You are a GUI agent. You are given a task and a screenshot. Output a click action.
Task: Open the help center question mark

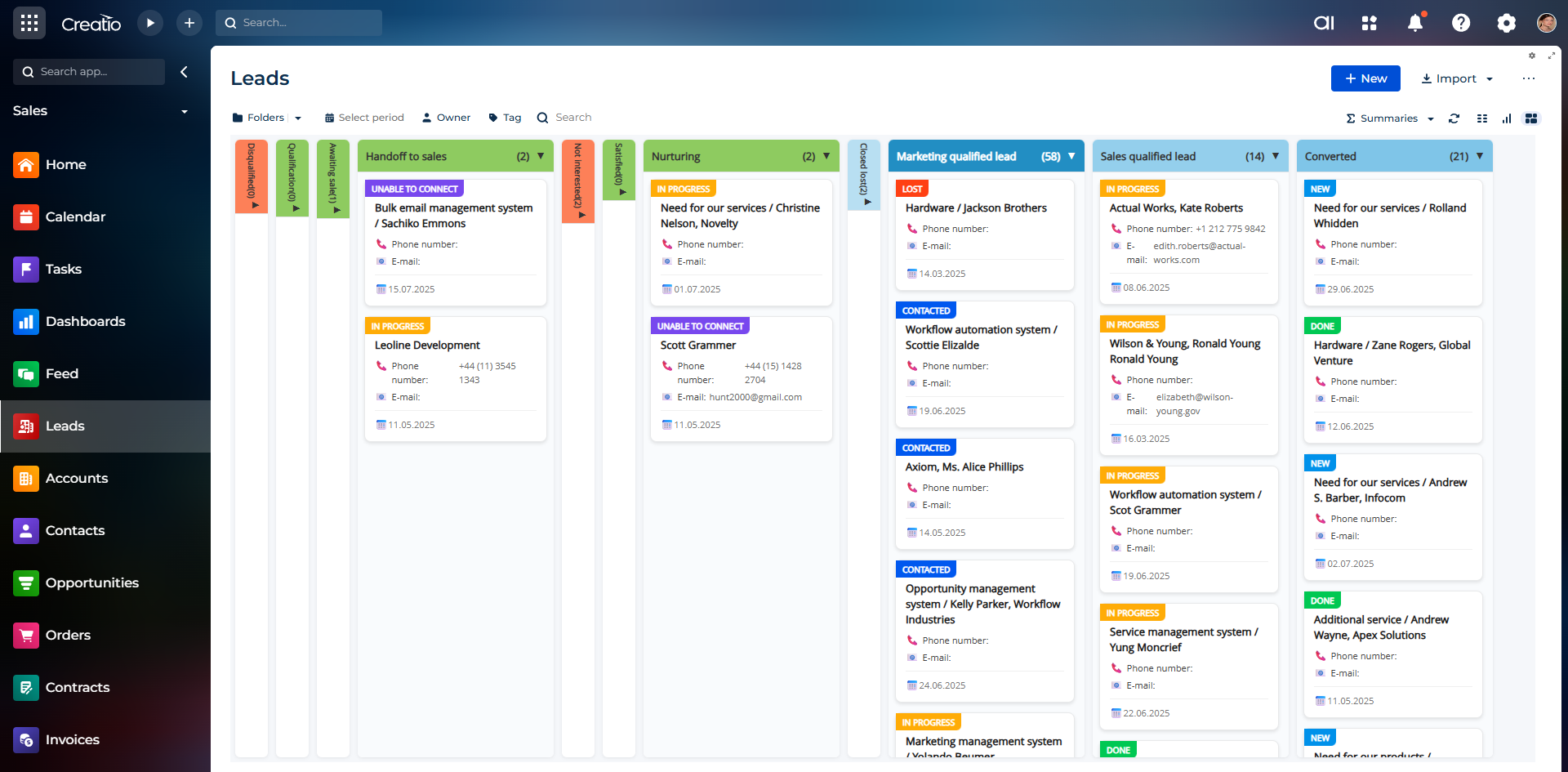pyautogui.click(x=1461, y=23)
